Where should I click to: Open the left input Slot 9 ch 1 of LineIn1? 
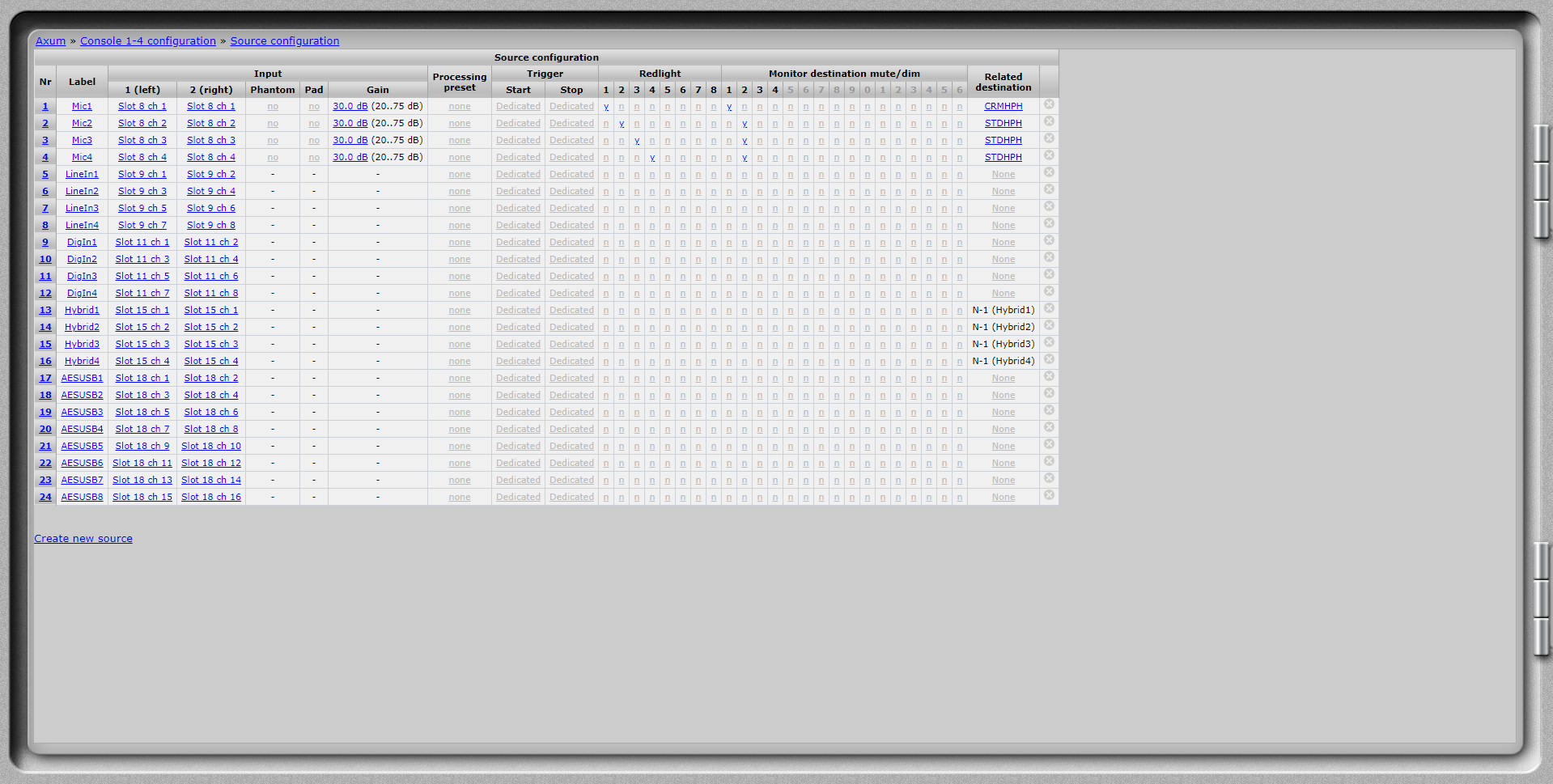142,175
